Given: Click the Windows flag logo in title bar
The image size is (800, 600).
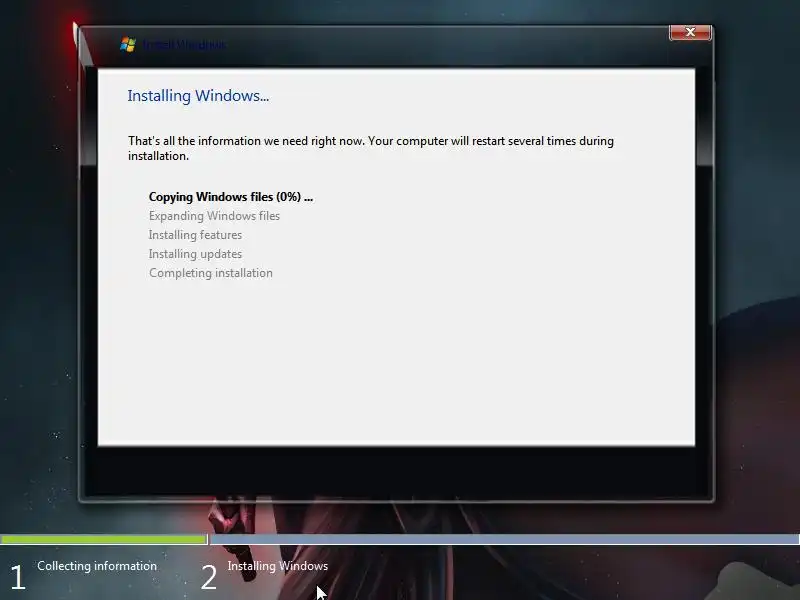Looking at the screenshot, I should [x=128, y=44].
